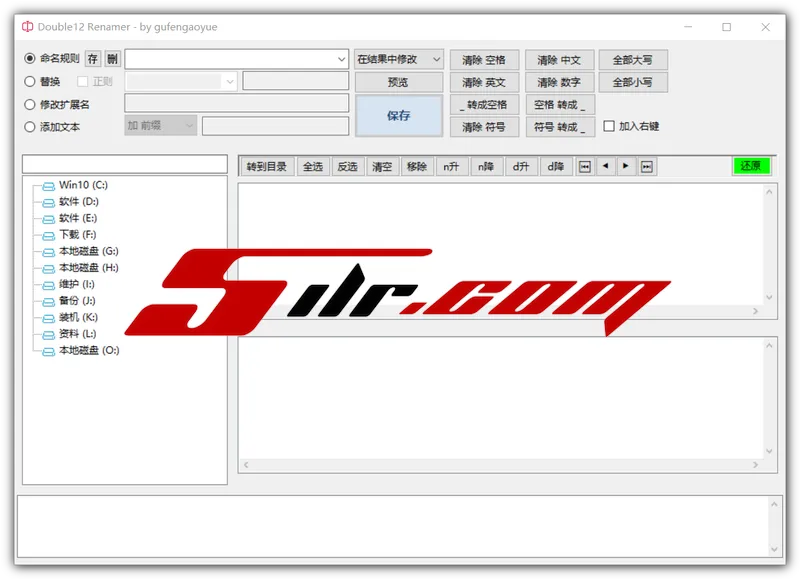
Task: Click the left arrow icon in list toolbar
Action: click(606, 167)
